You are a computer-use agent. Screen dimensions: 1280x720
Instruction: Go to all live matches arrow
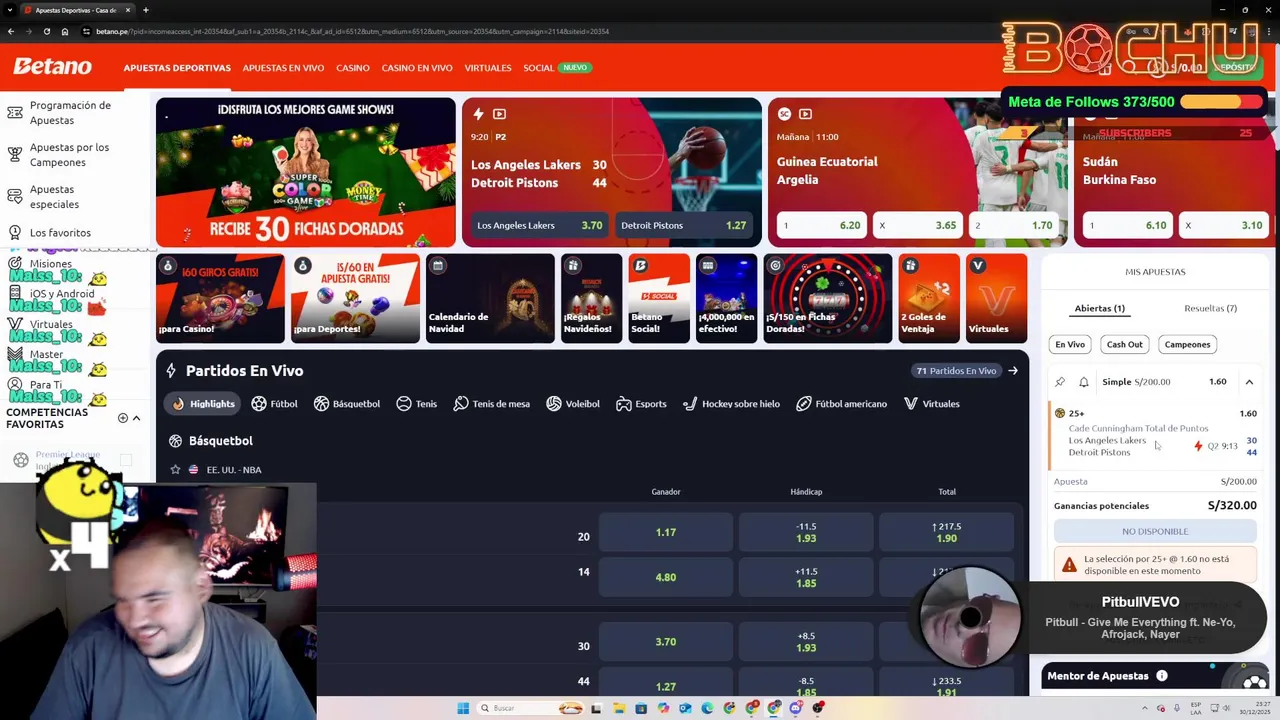(1013, 371)
